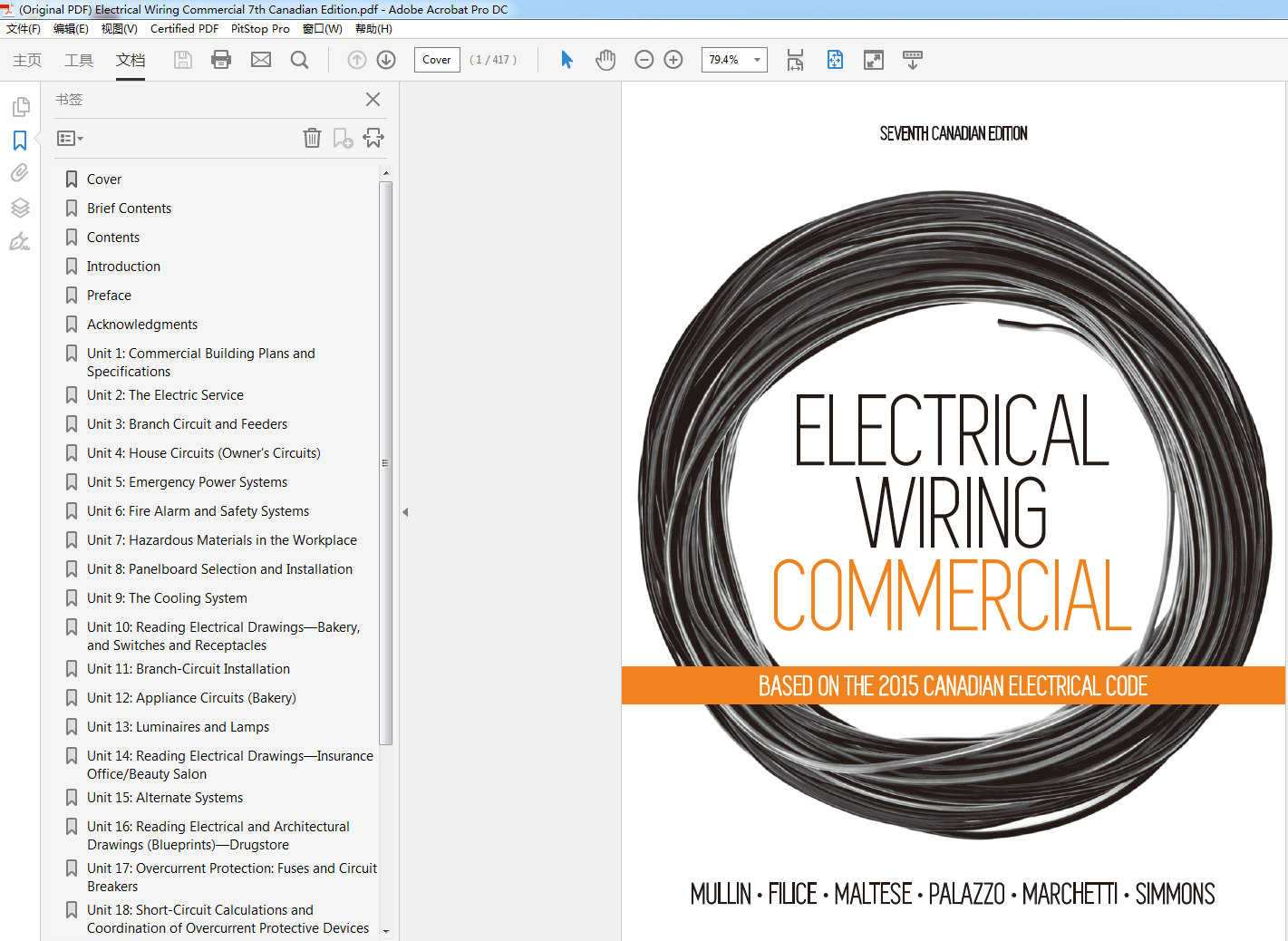Find current bookmark icon
Screen dimensions: 1288x941
pos(373,138)
